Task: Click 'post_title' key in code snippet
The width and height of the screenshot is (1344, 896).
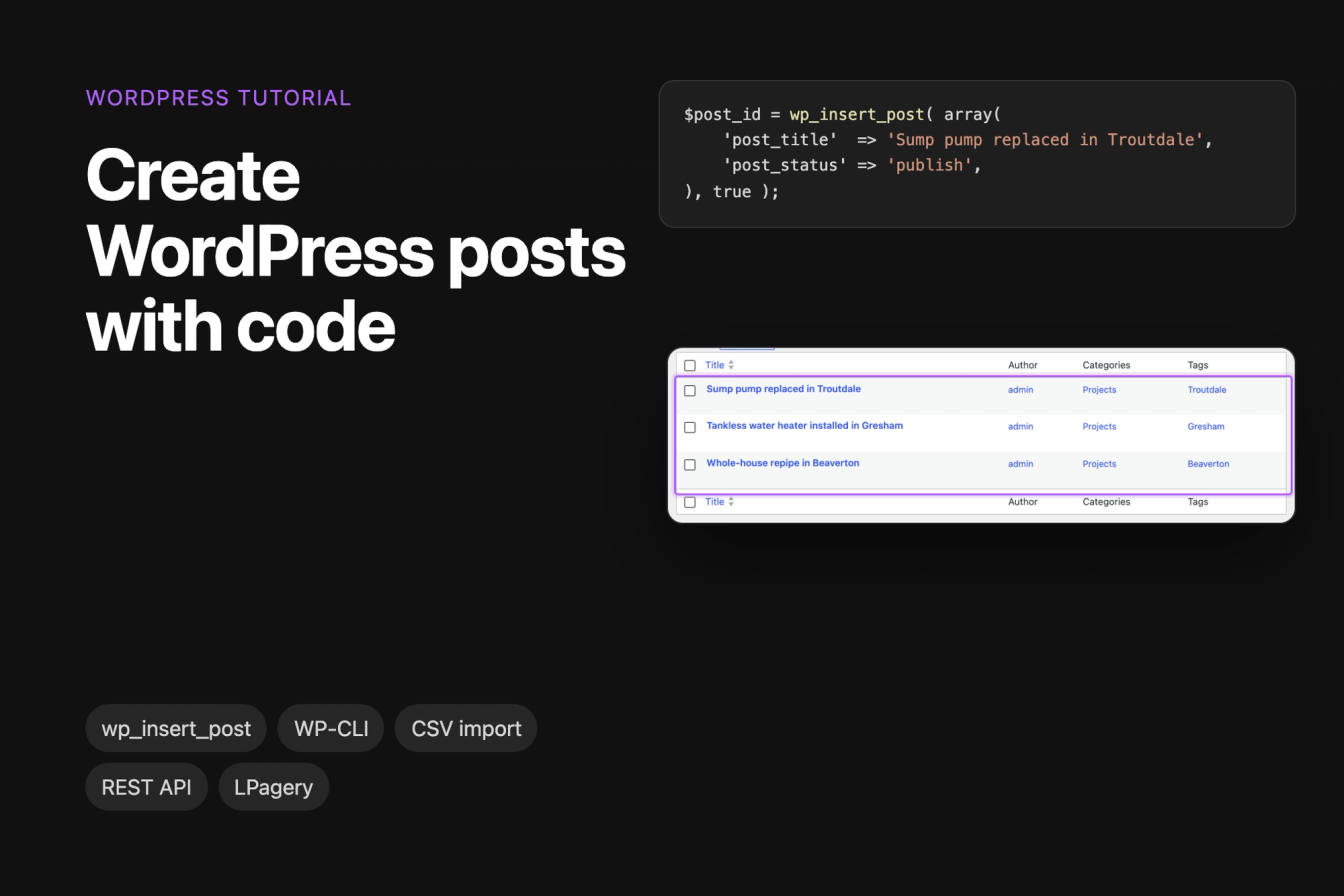Action: point(780,140)
